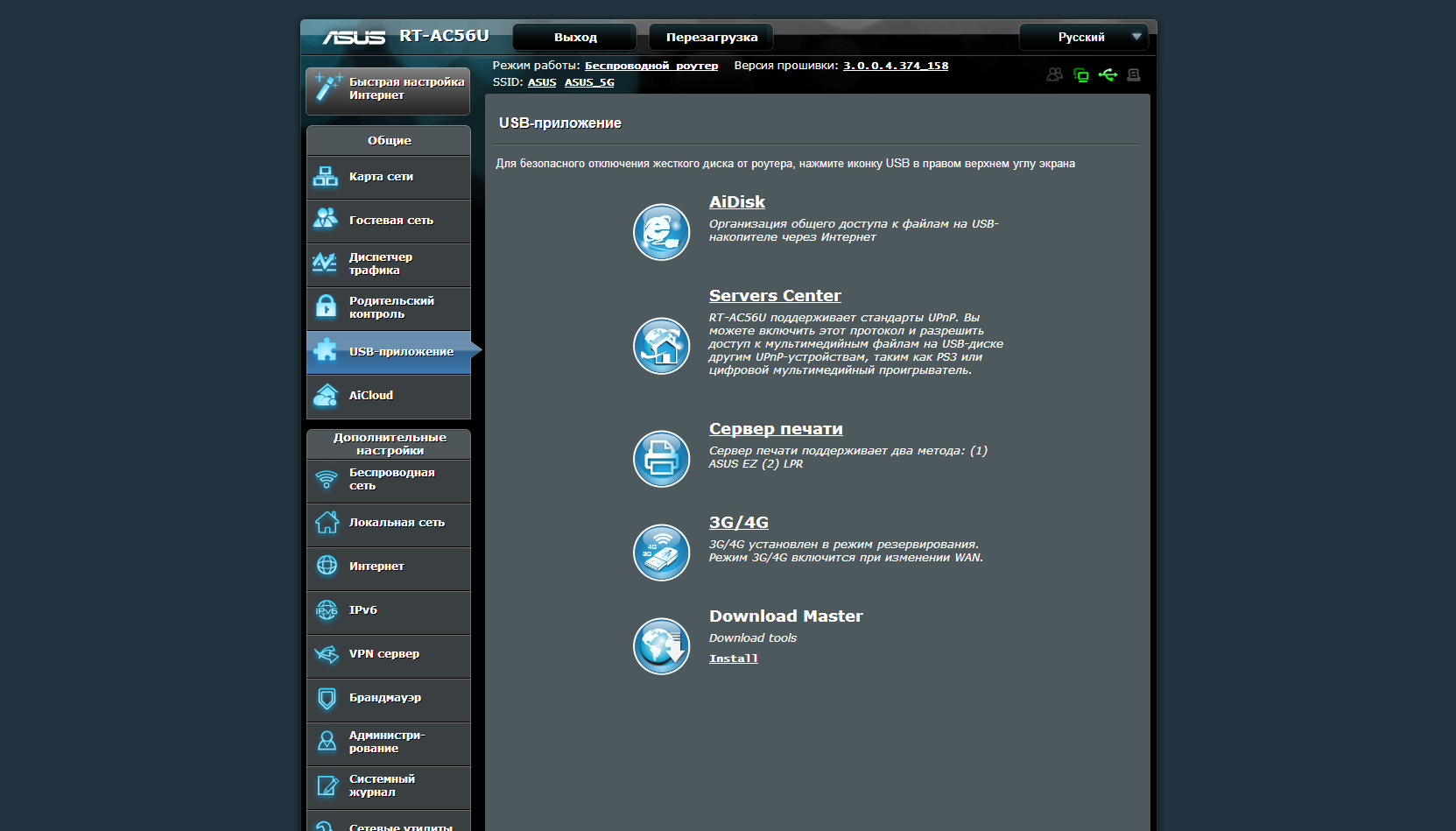Viewport: 1456px width, 831px height.
Task: Click the firewall shield icon
Action: point(327,698)
